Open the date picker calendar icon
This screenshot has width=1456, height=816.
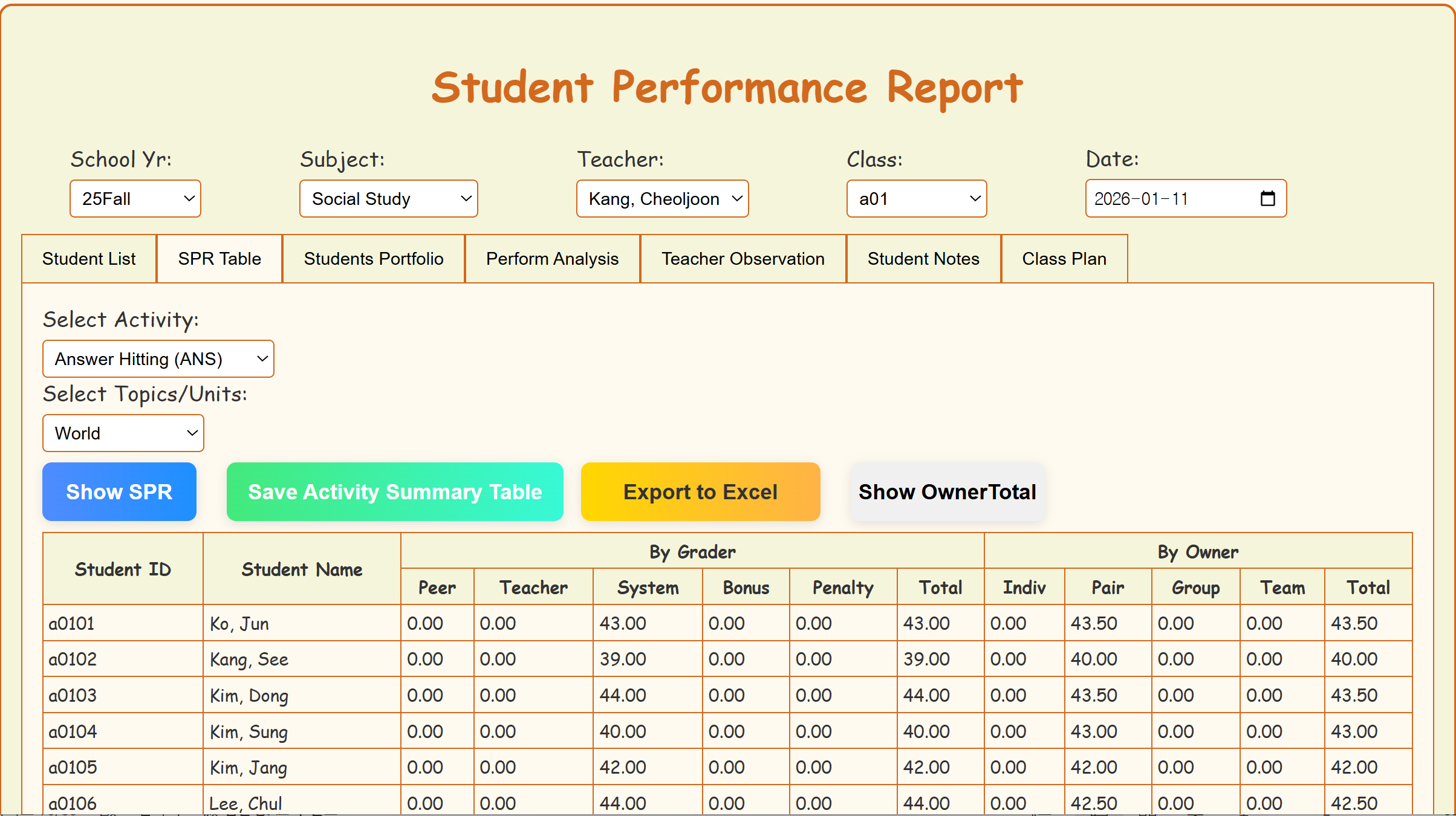tap(1267, 198)
